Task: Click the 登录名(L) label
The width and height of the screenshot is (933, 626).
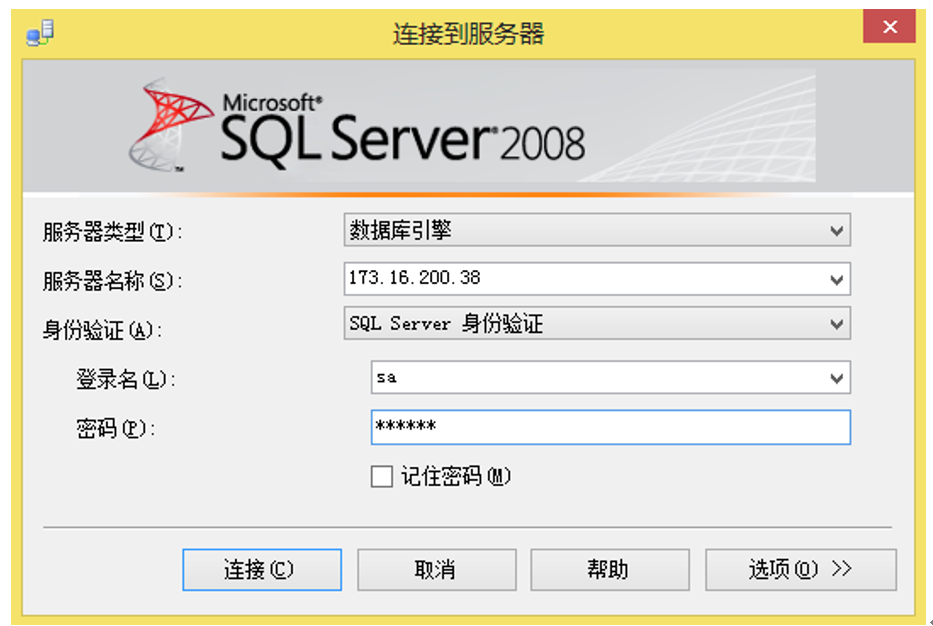Action: click(x=125, y=379)
